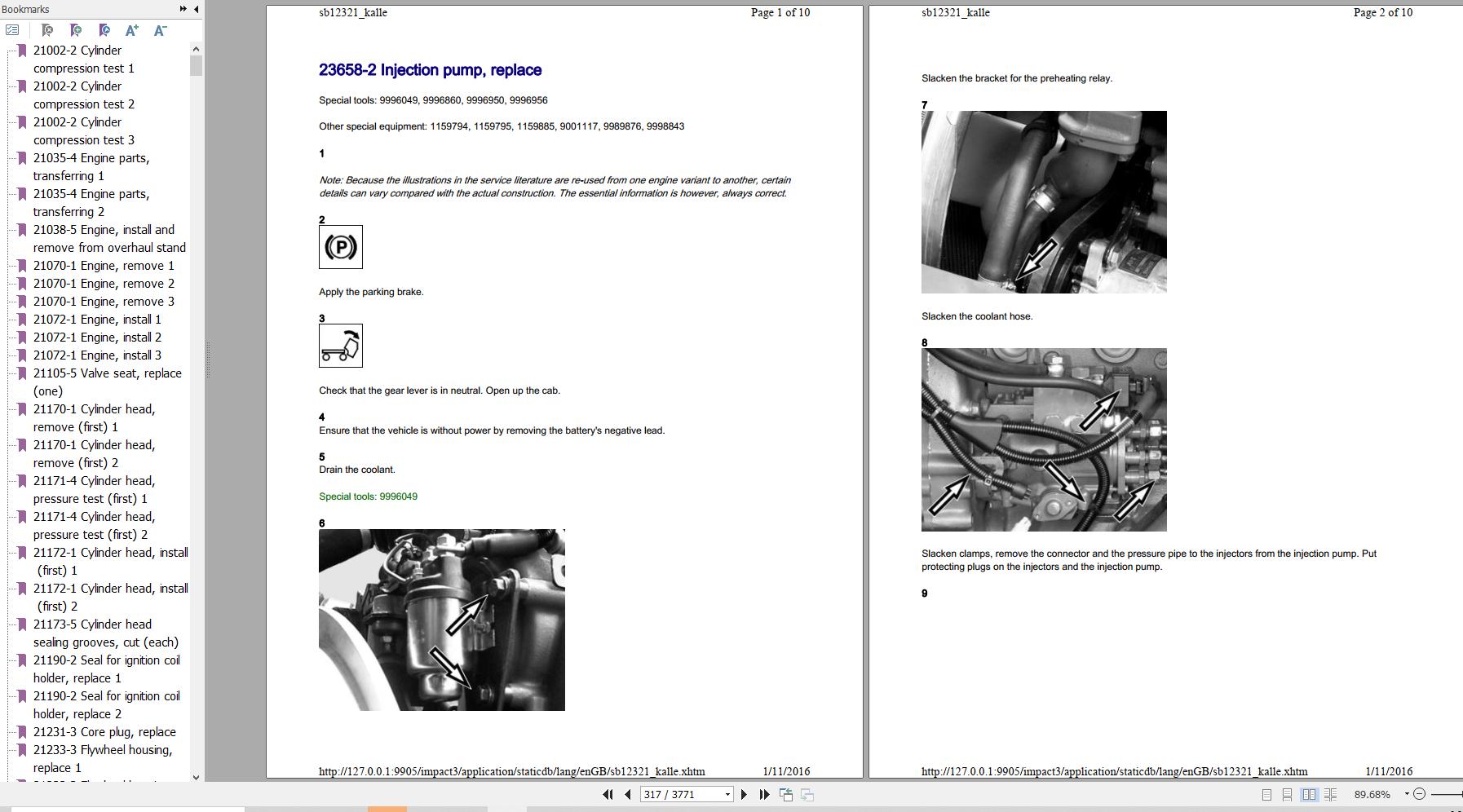Click the 'Slacken the coolant hose.' text

[x=977, y=316]
